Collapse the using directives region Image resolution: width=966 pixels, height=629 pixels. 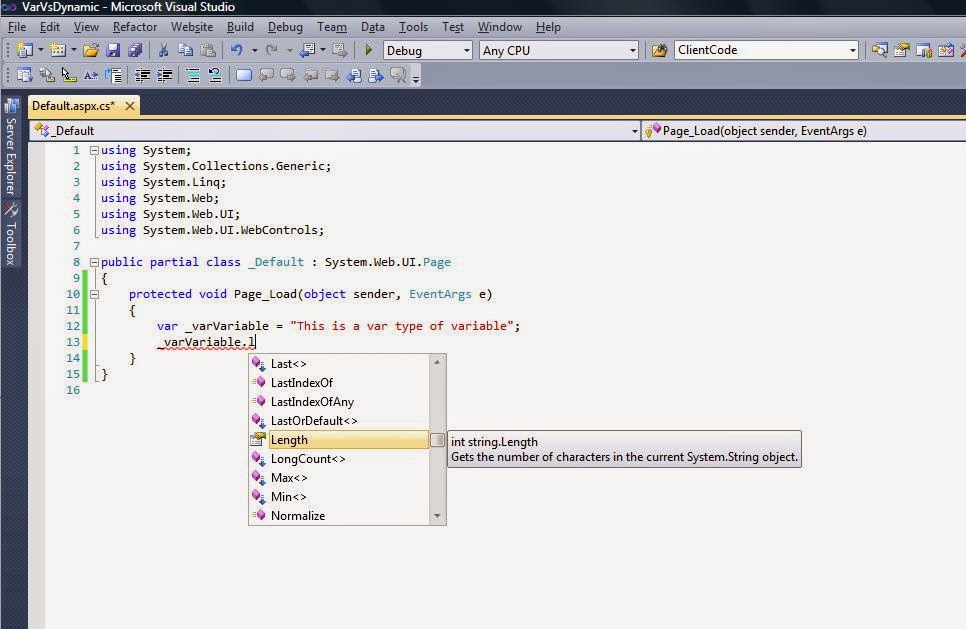(94, 150)
